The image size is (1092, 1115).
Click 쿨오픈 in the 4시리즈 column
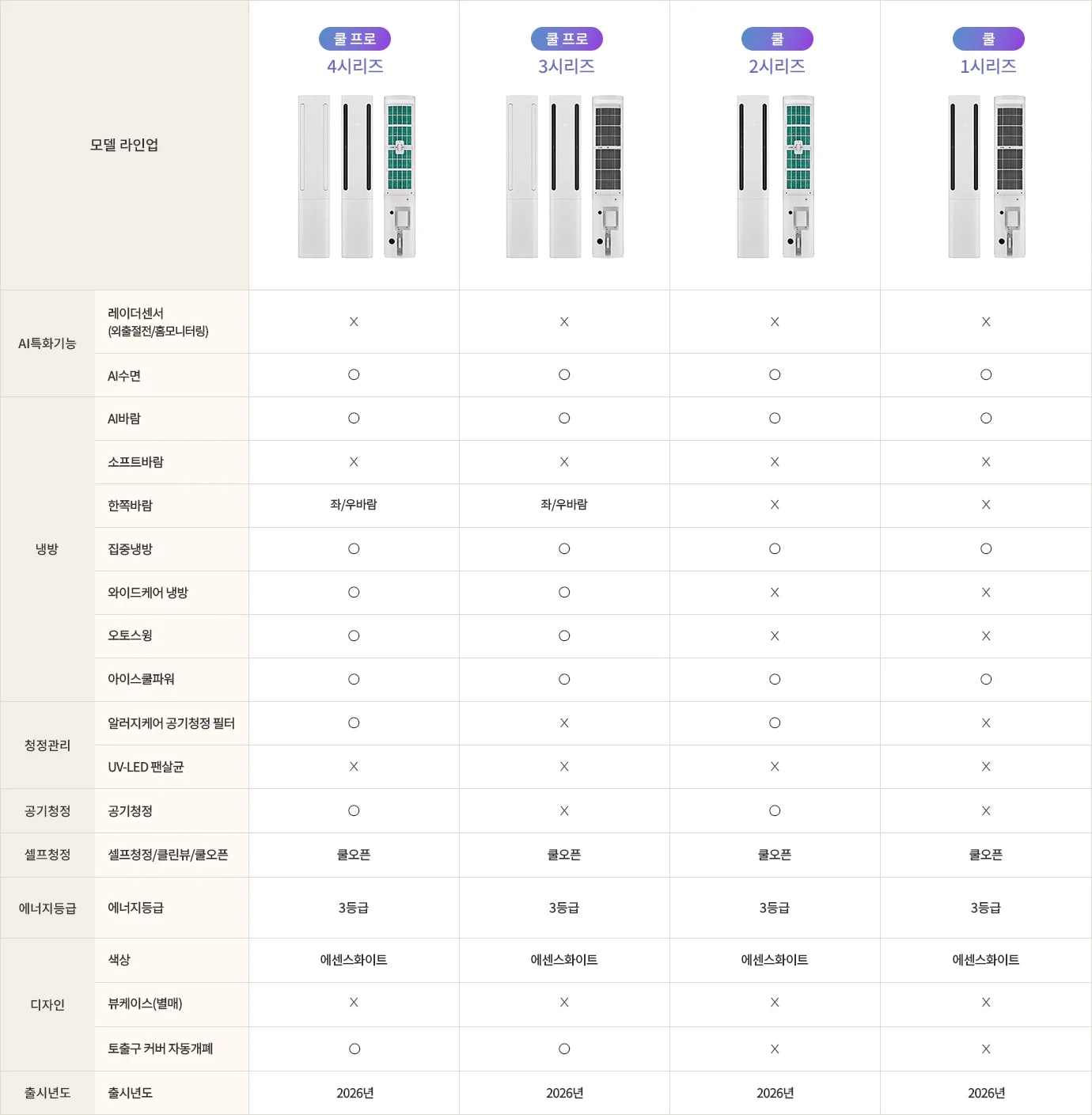[354, 855]
